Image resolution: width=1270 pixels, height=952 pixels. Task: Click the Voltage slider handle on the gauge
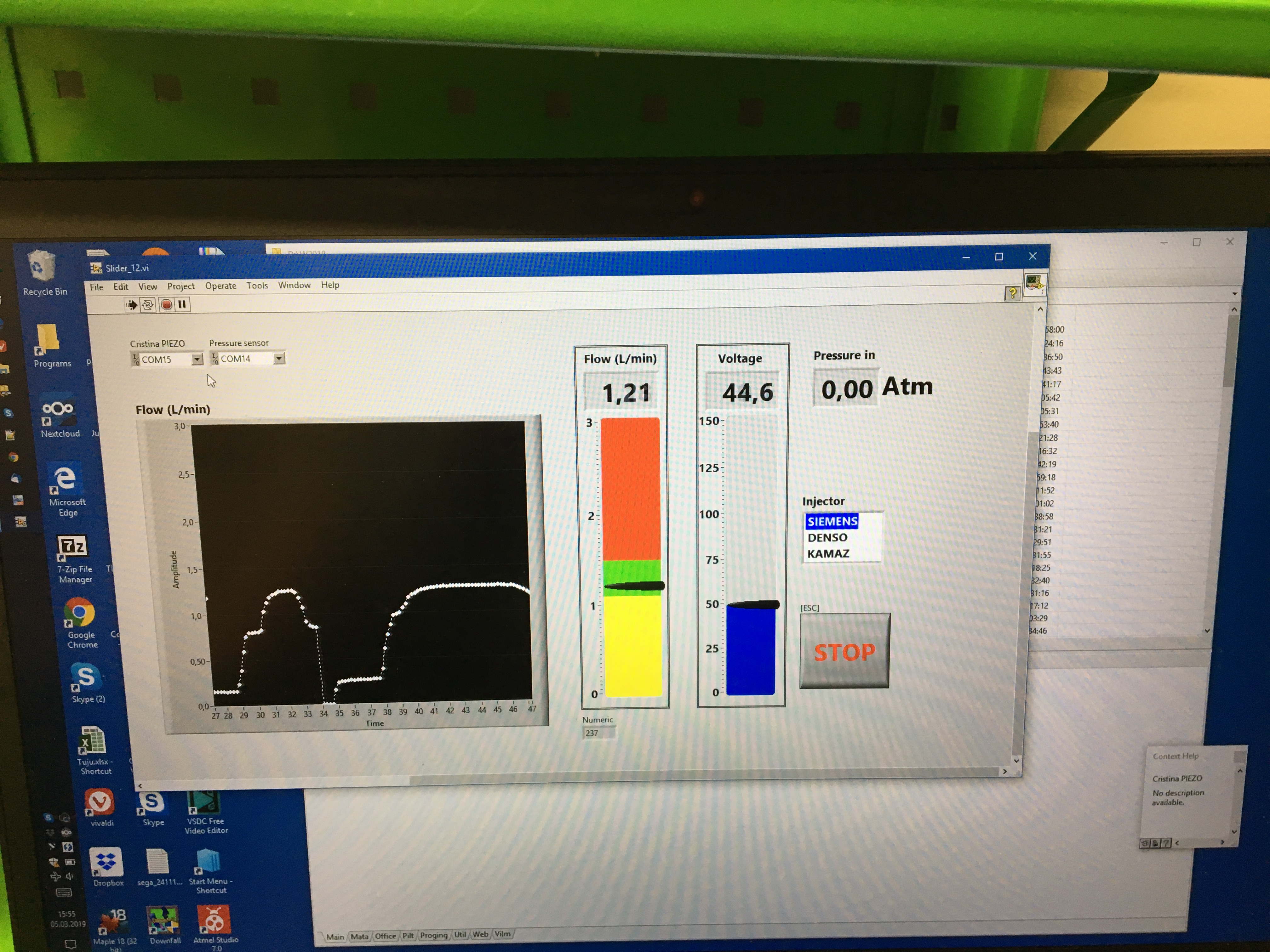tap(753, 604)
